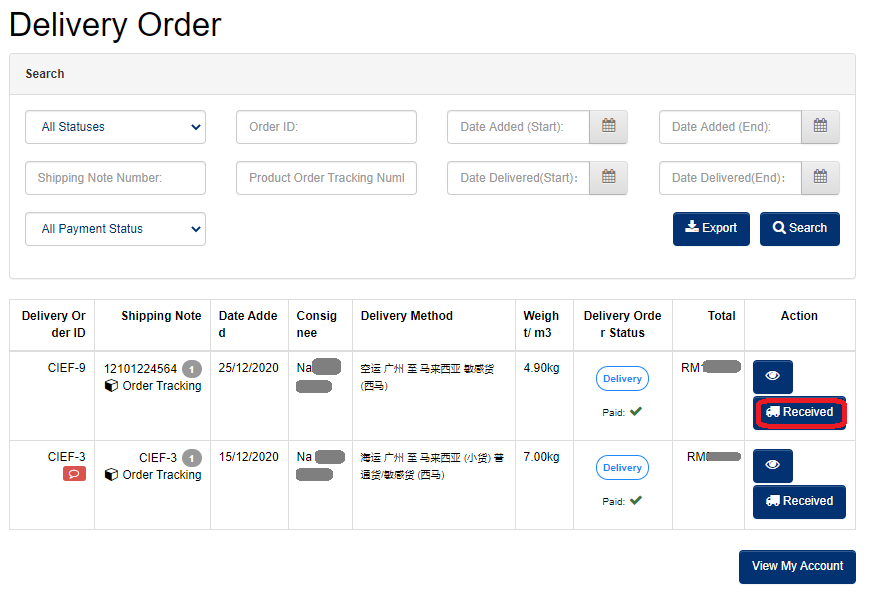This screenshot has height=597, width=869.
Task: Open calendar for Date Delivered(End)
Action: point(820,178)
